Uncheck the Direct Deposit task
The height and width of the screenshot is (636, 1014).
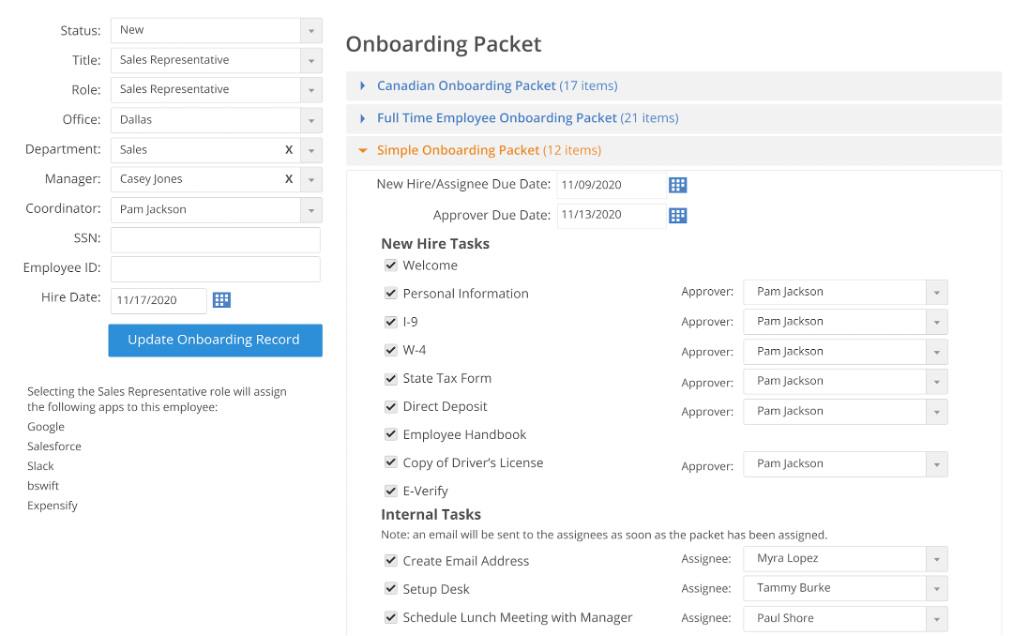390,406
